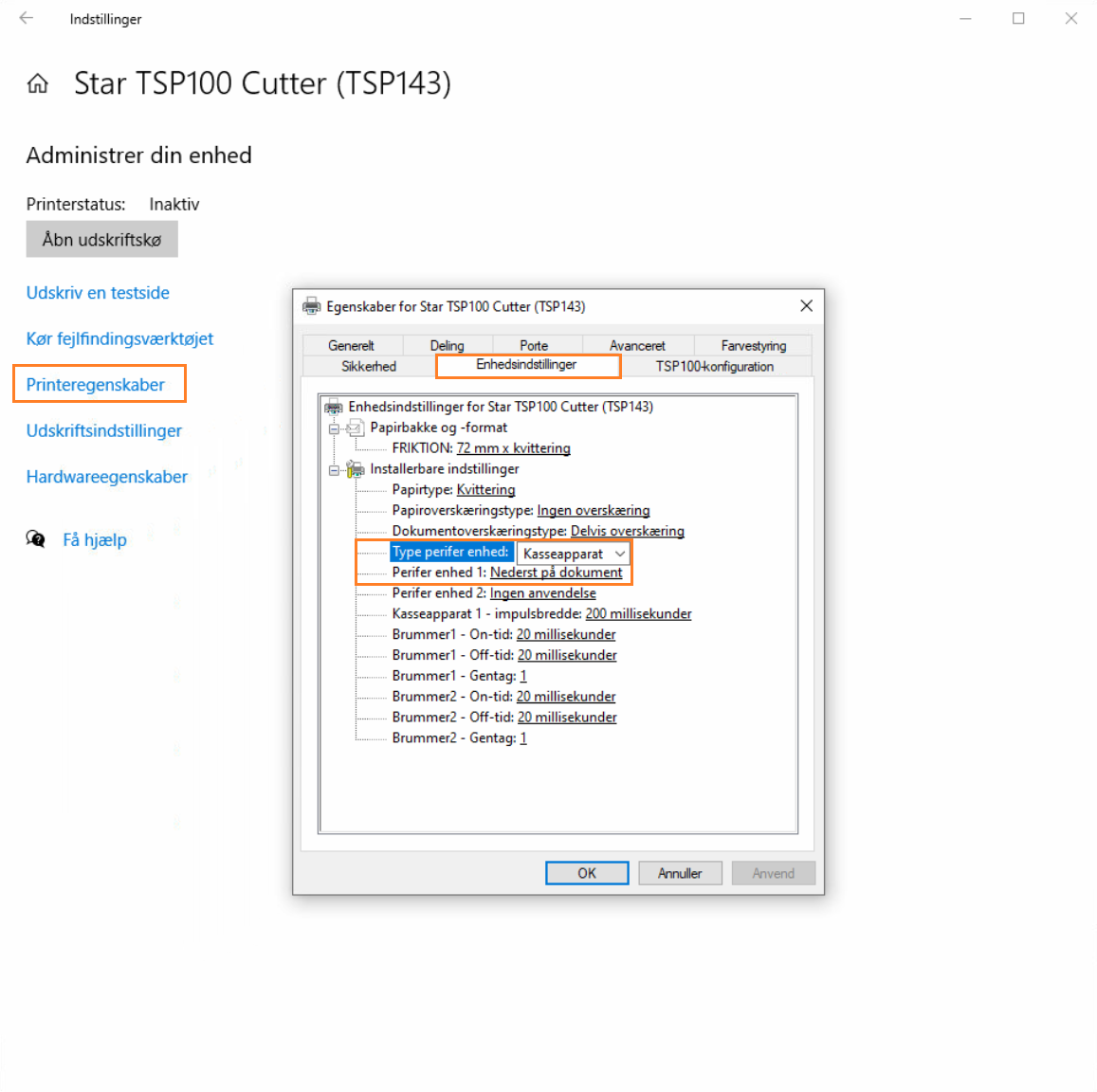Click Papirtype value Kvittering
Image resolution: width=1097 pixels, height=1092 pixels.
[486, 490]
